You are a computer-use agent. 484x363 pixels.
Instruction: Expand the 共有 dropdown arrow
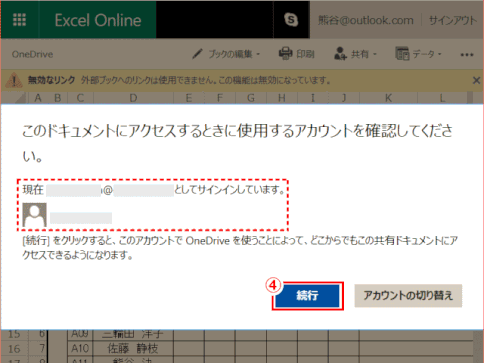(375, 54)
